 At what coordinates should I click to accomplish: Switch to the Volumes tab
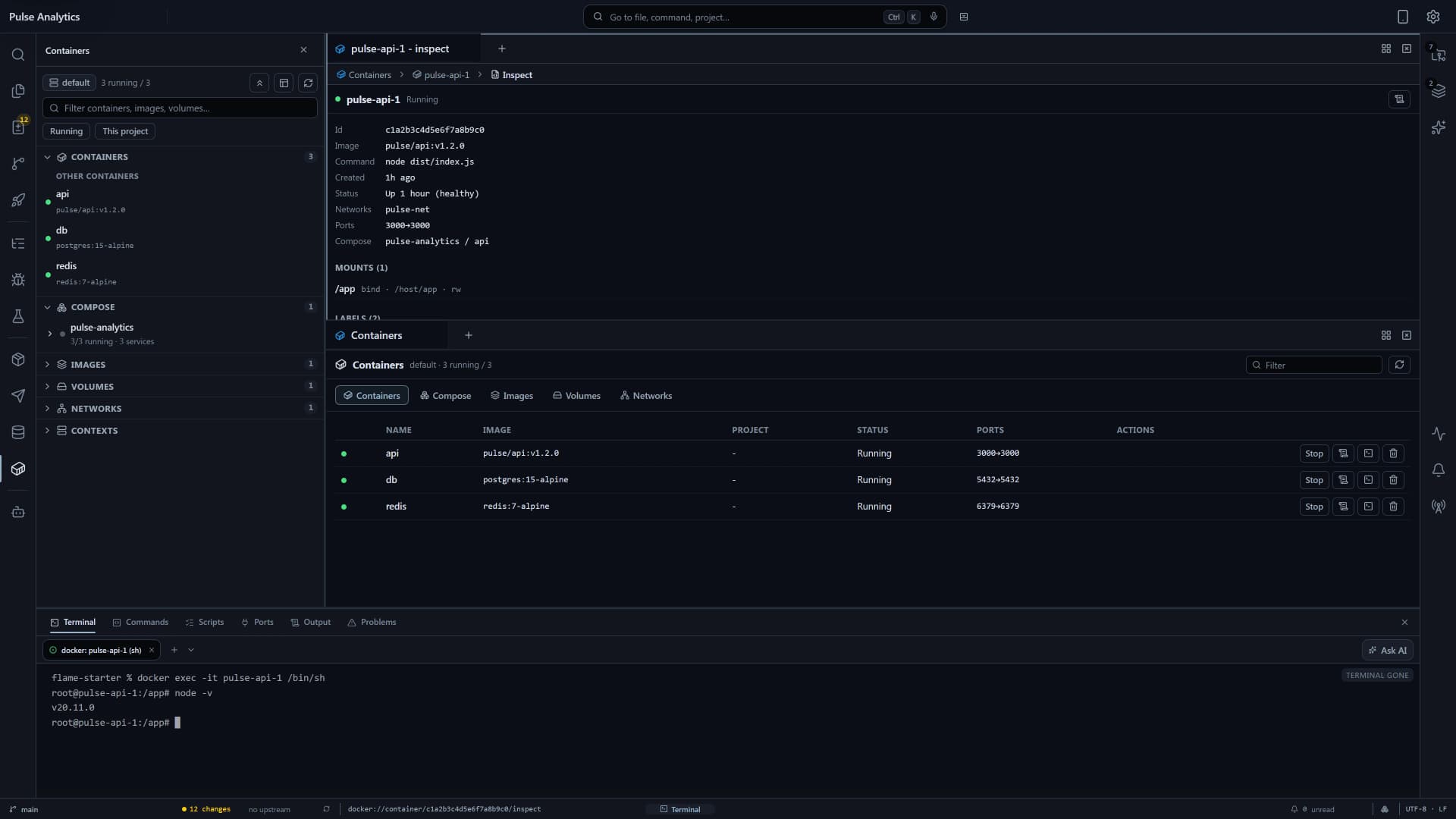tap(576, 396)
